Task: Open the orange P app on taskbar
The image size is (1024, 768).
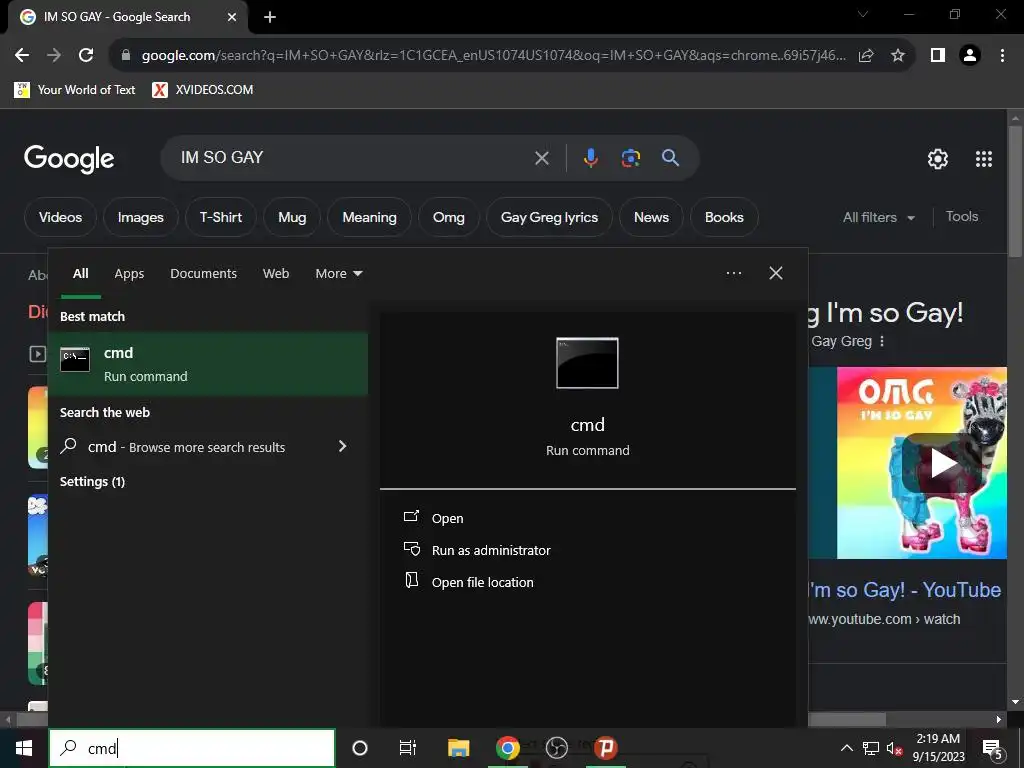Action: (x=606, y=748)
